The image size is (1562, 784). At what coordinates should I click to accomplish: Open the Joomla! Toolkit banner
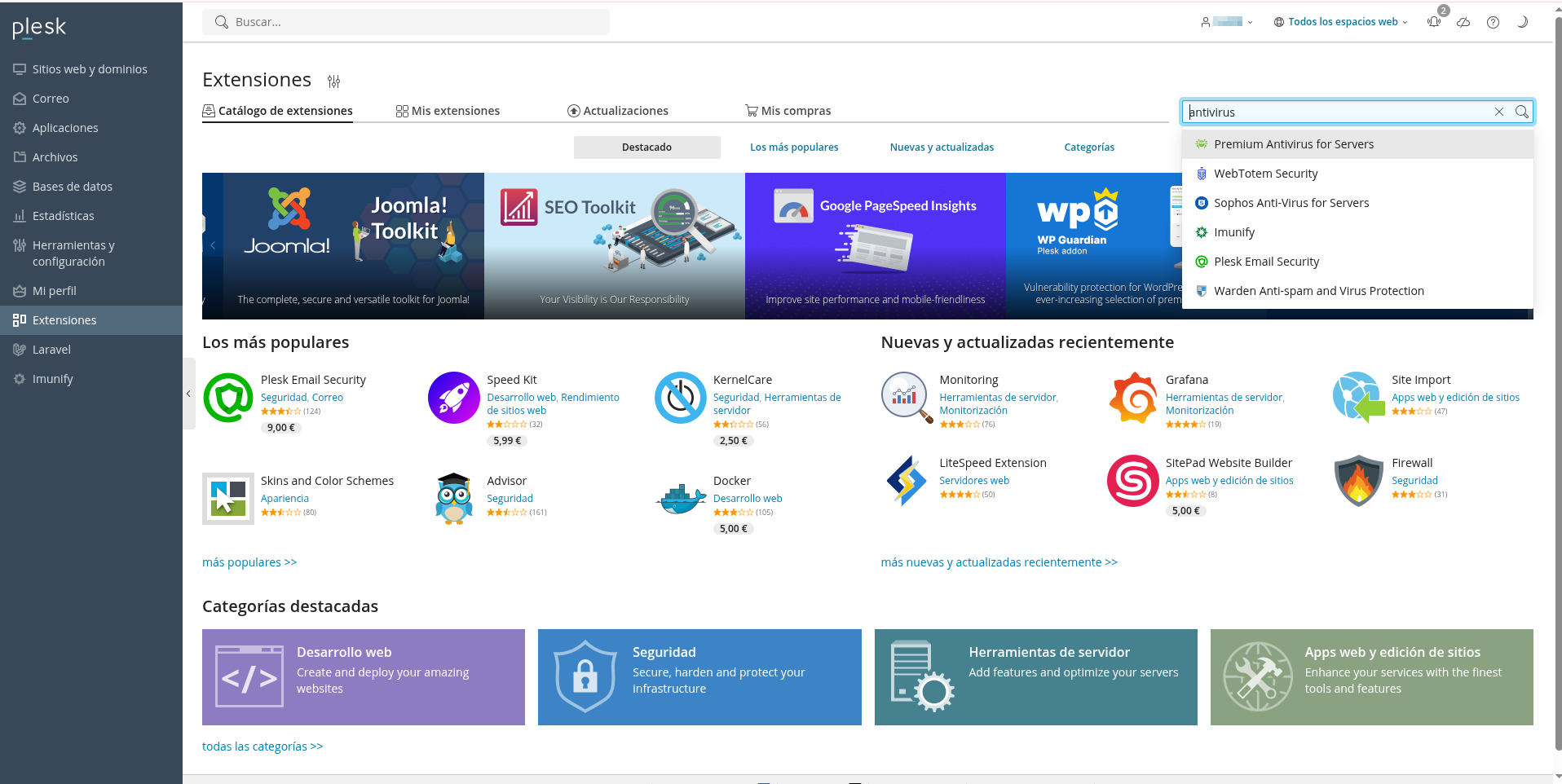coord(353,245)
